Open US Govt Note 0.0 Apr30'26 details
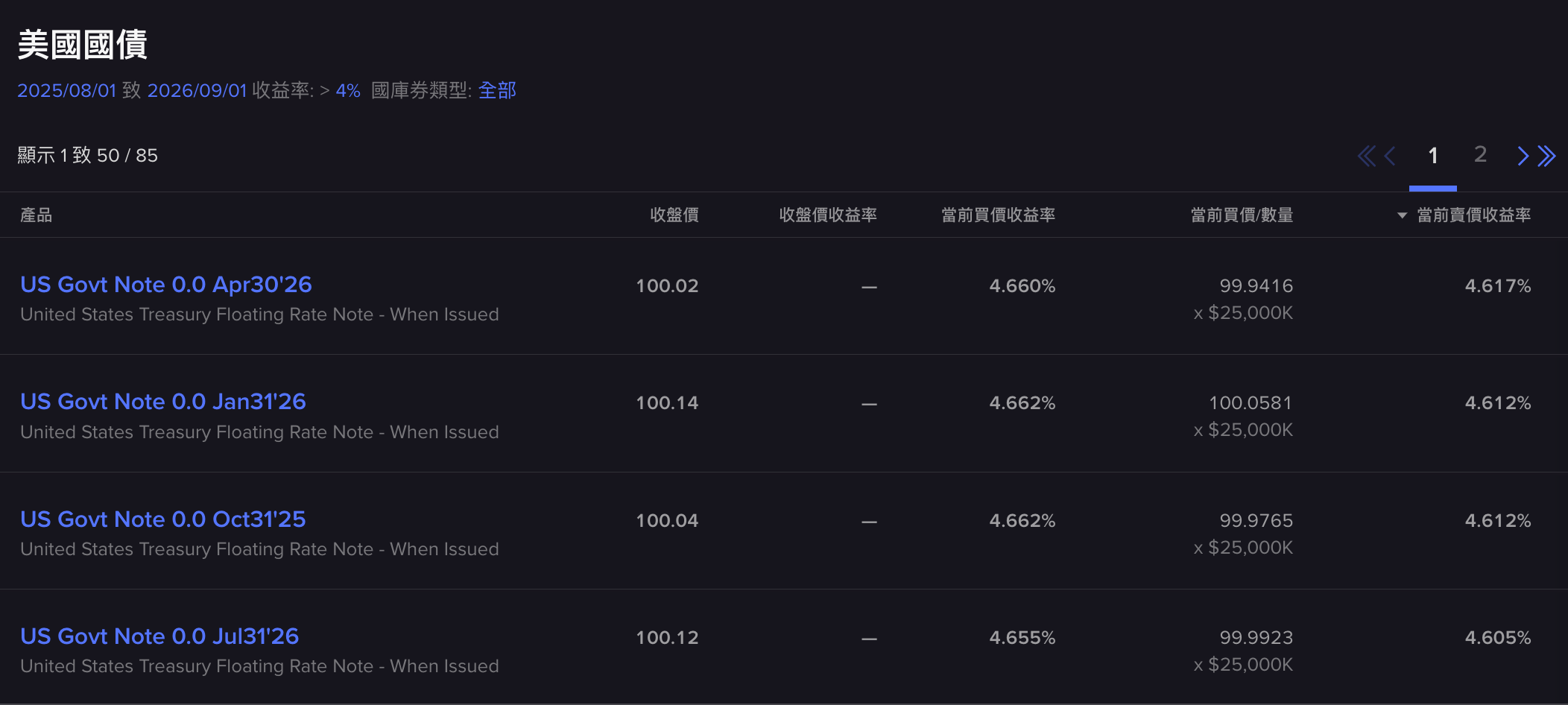The width and height of the screenshot is (1568, 705). click(x=165, y=285)
